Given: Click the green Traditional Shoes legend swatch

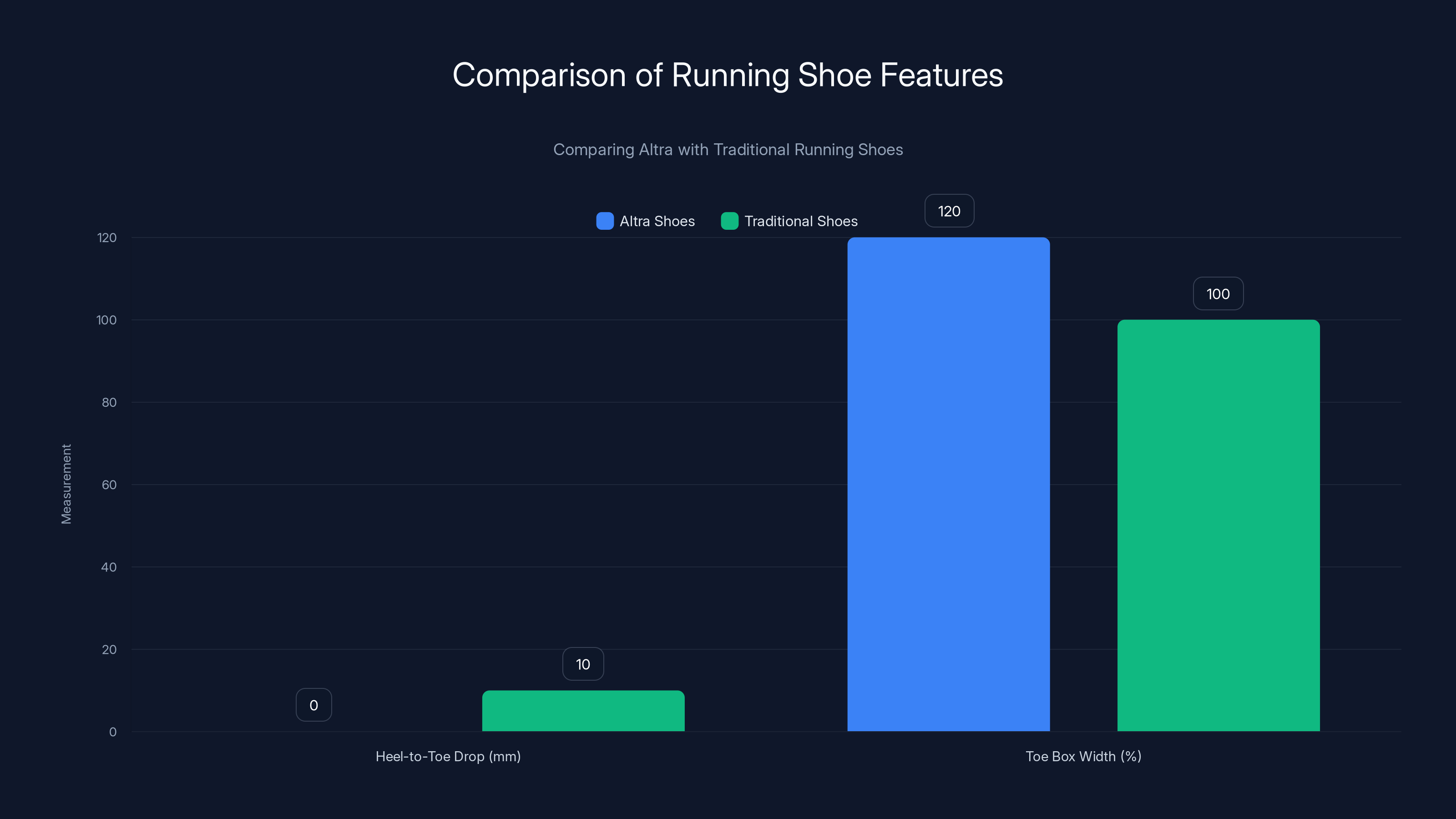Looking at the screenshot, I should tap(730, 222).
